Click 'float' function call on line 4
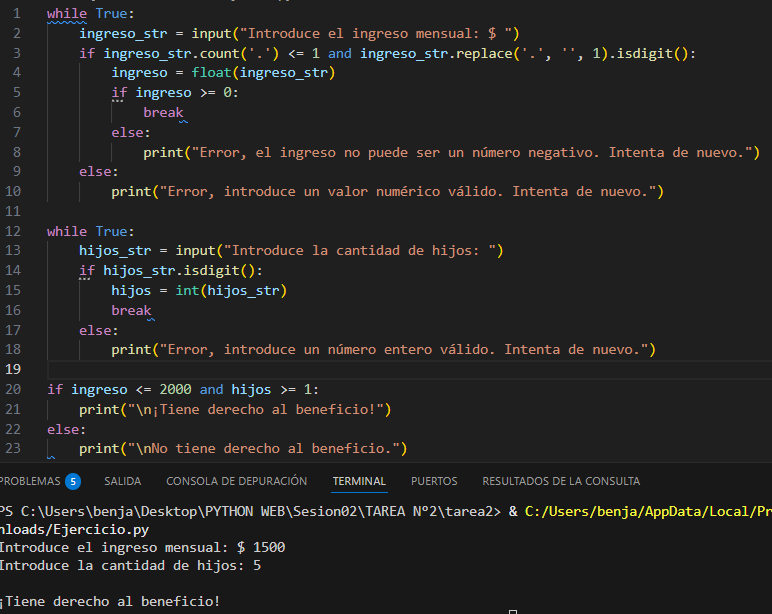 pyautogui.click(x=211, y=72)
